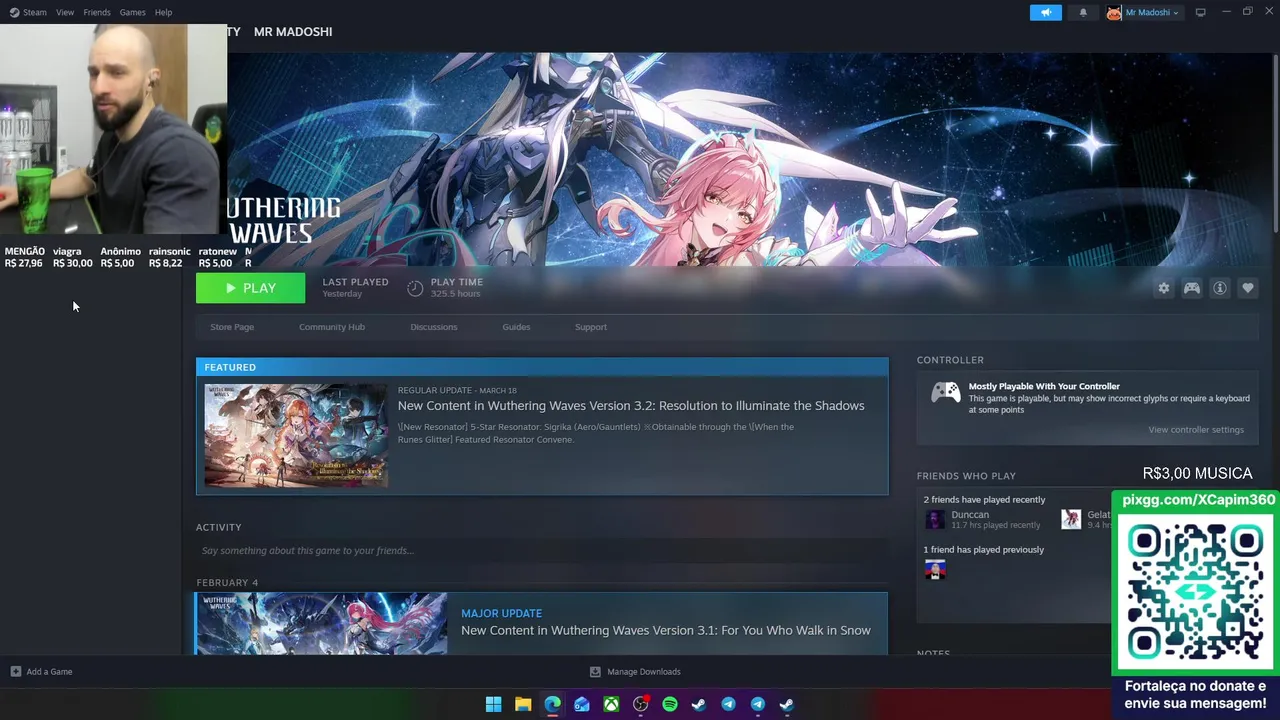
Task: Open File Explorer from the taskbar
Action: [x=523, y=704]
